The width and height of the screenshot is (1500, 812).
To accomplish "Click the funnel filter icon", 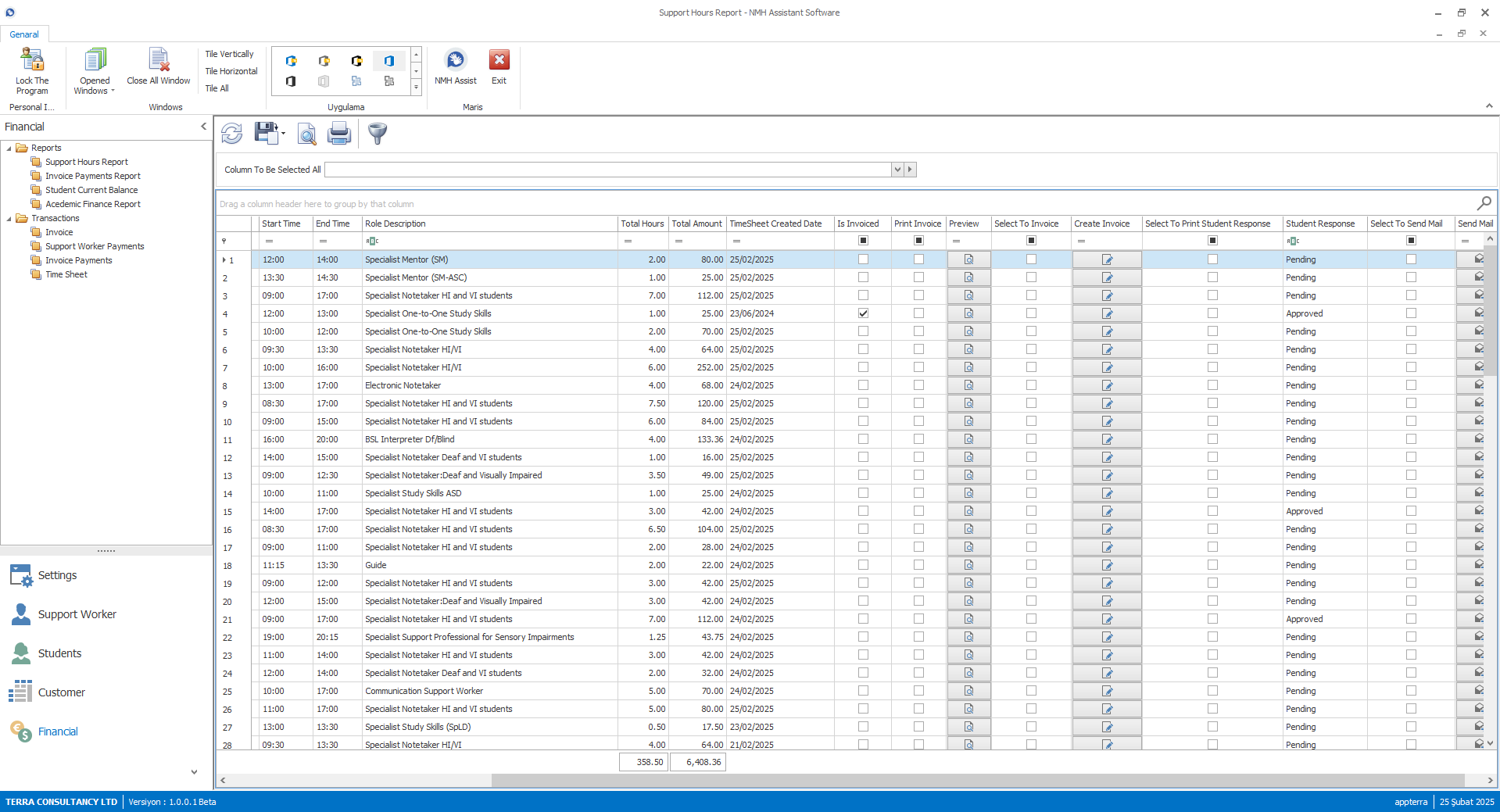I will [x=378, y=134].
